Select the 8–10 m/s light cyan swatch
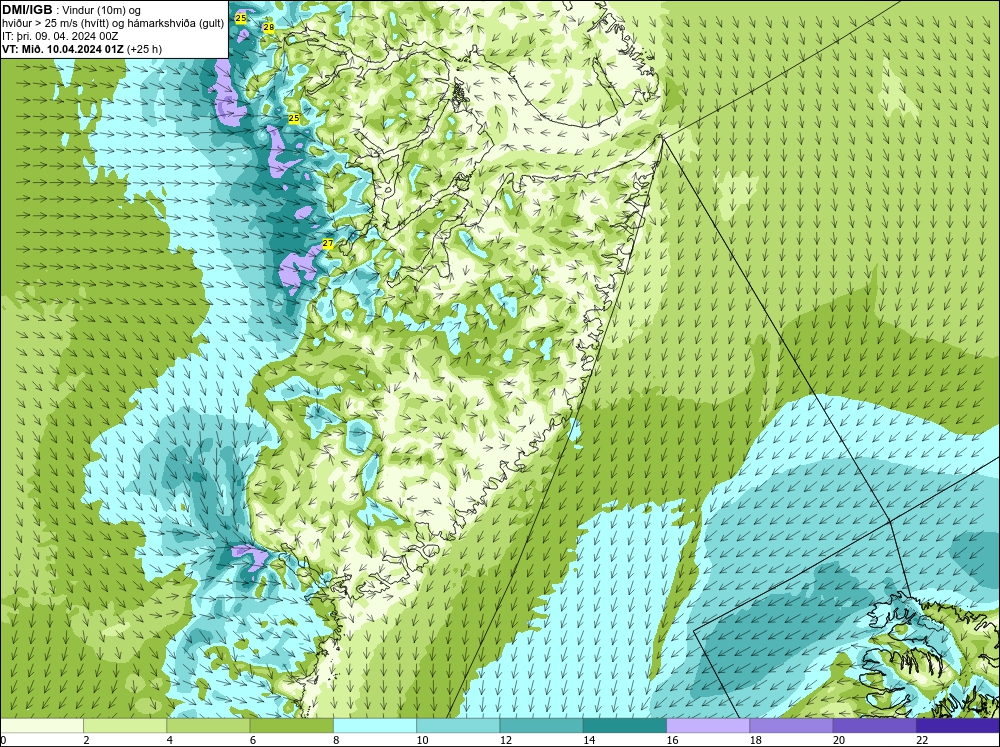 tap(375, 726)
